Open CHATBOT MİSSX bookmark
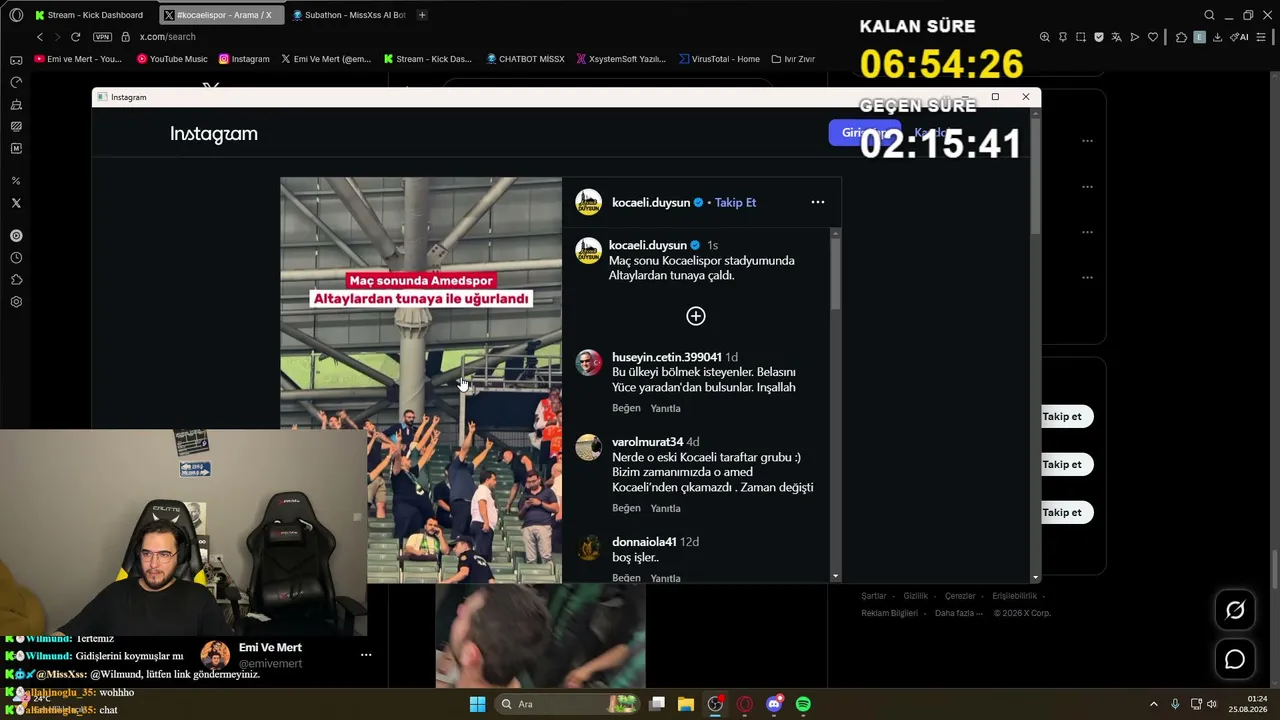The width and height of the screenshot is (1280, 720). click(x=525, y=59)
